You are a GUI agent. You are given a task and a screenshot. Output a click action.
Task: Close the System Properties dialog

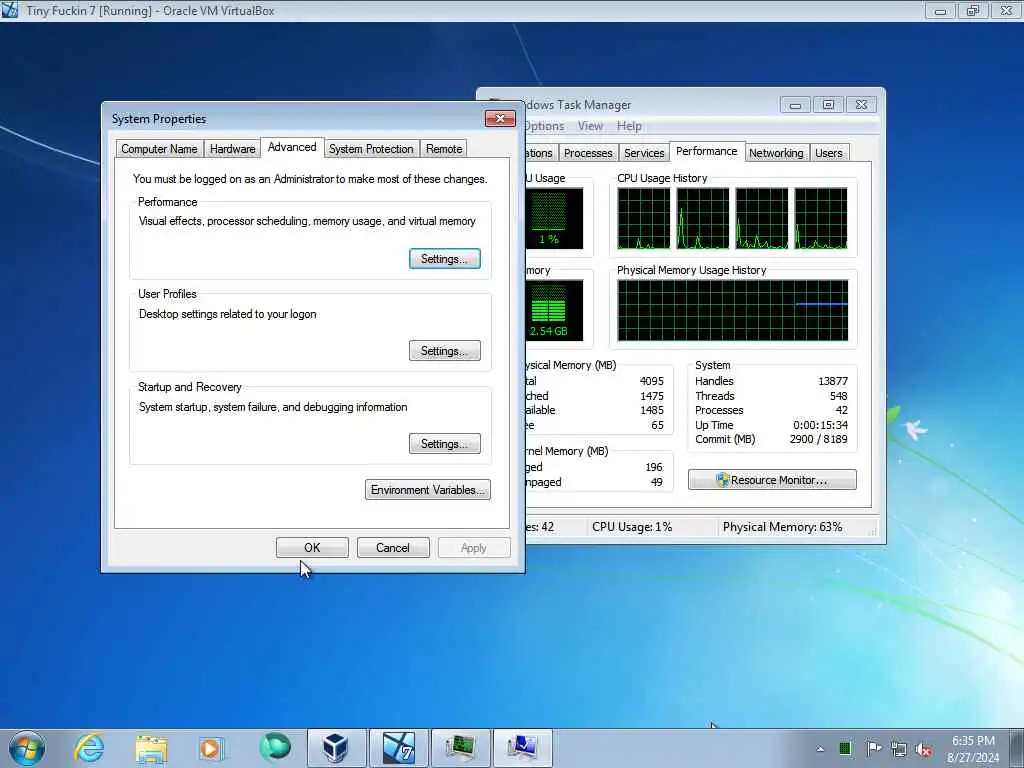pos(500,118)
